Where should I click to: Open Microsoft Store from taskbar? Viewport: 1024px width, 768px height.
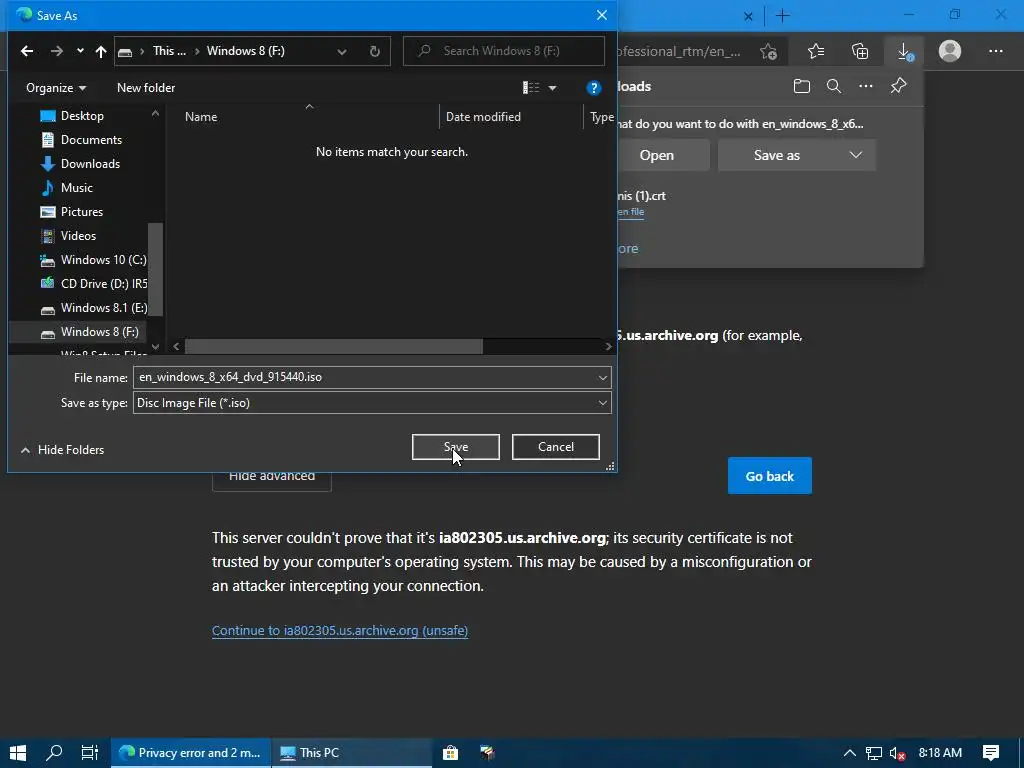coord(450,753)
